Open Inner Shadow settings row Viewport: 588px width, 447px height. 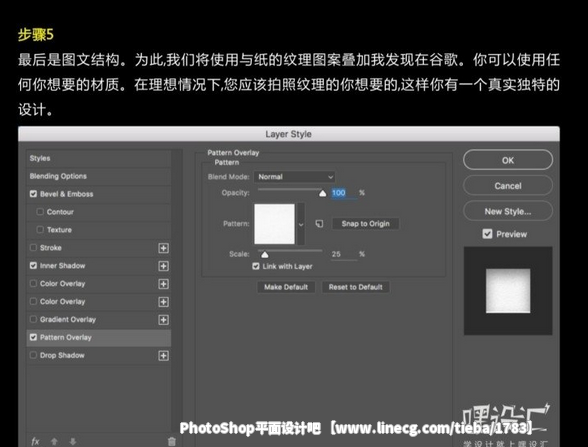(99, 266)
